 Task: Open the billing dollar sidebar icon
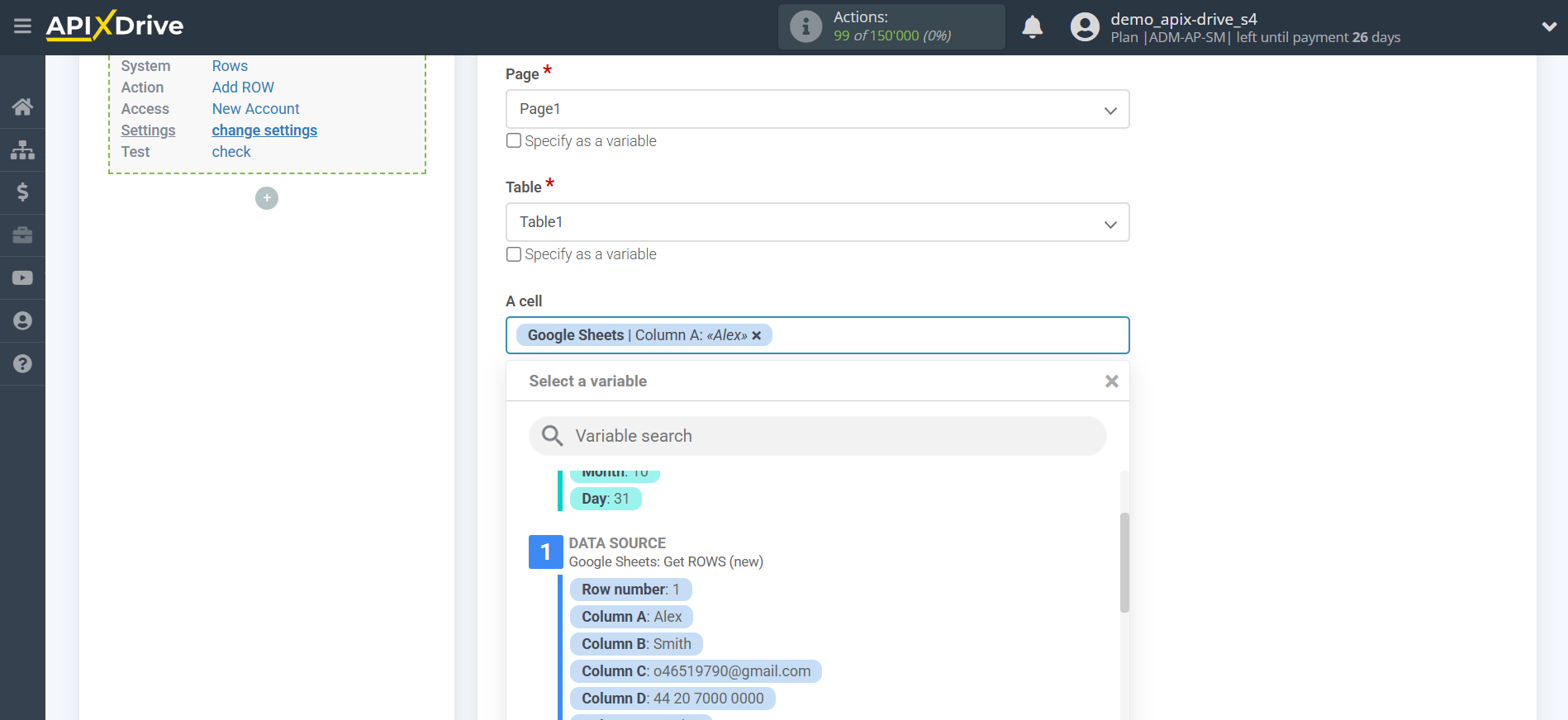(x=22, y=192)
